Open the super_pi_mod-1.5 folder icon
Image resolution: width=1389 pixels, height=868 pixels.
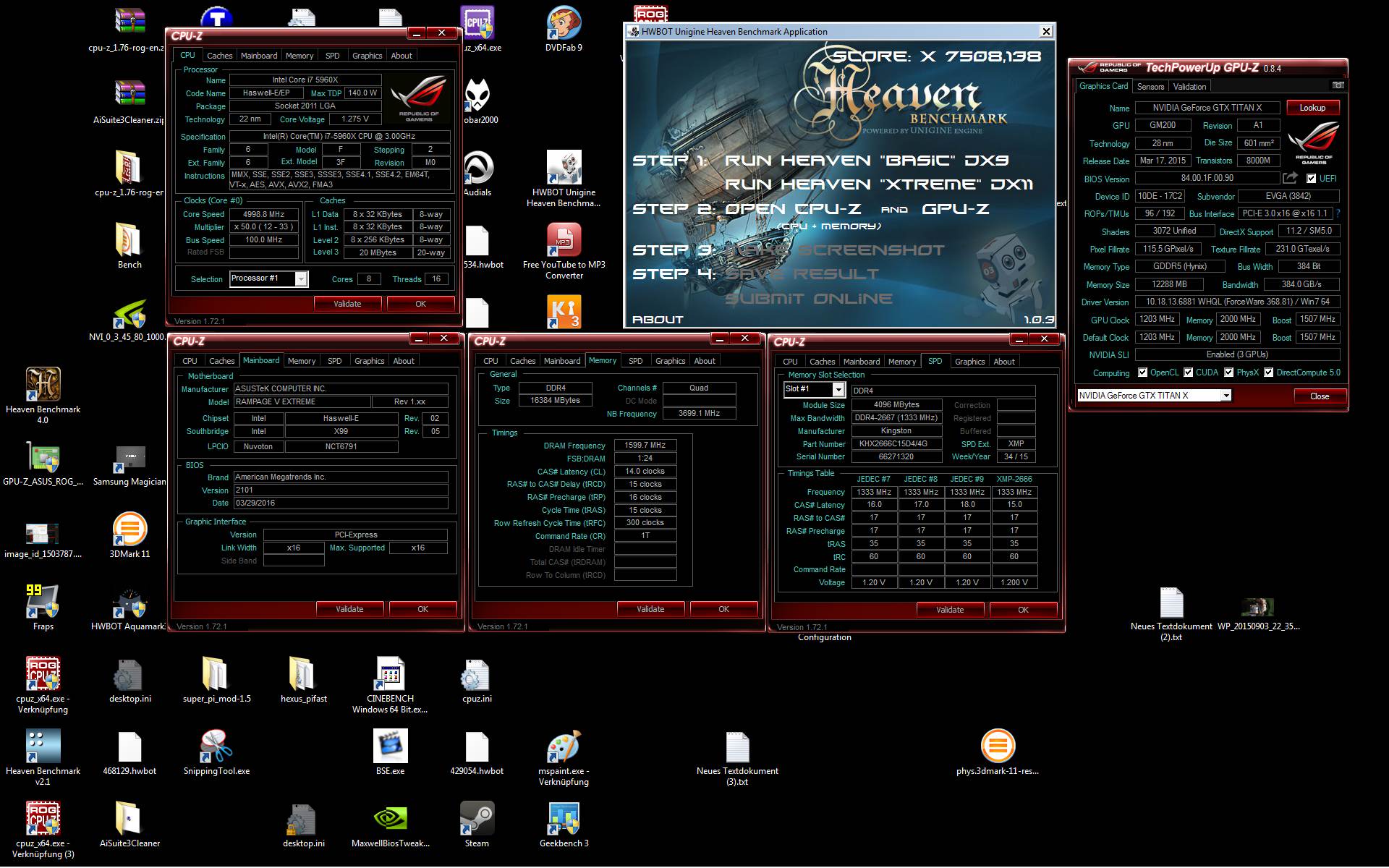[x=216, y=674]
